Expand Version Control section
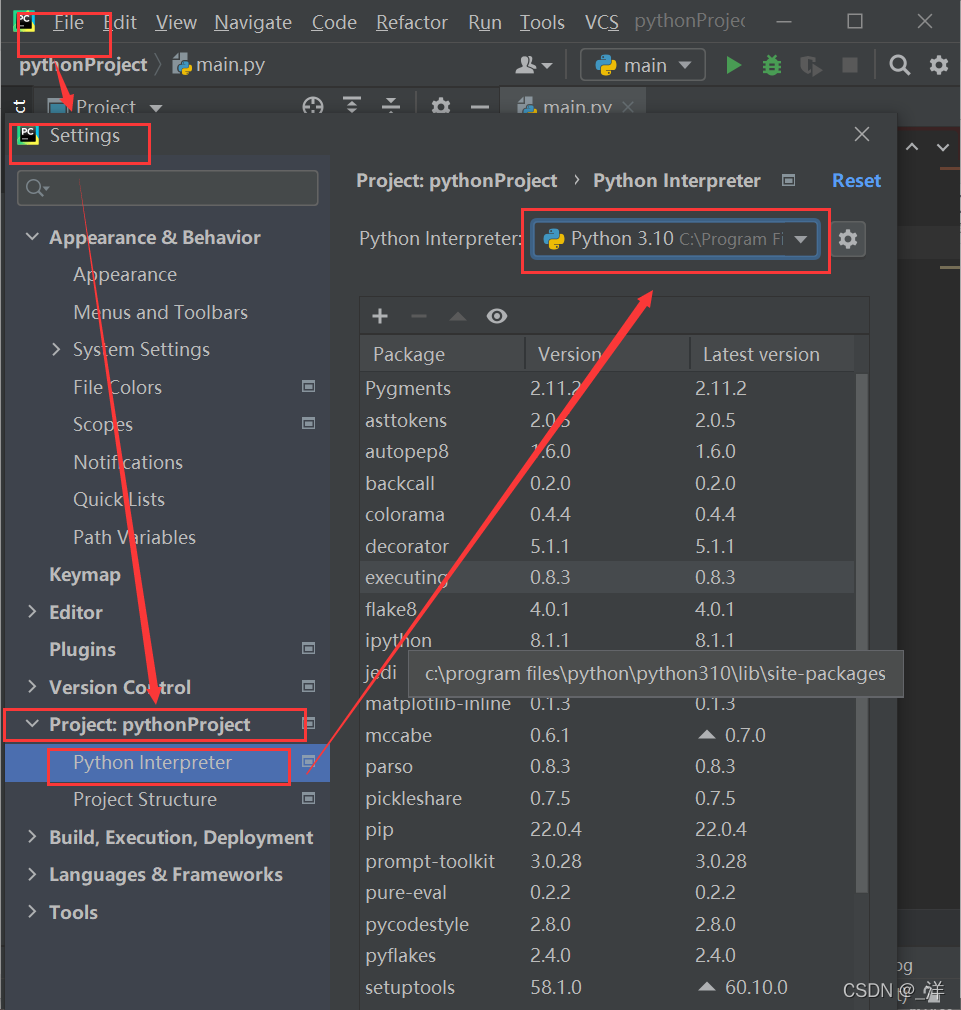Screen dimensions: 961x1010 click(32, 687)
